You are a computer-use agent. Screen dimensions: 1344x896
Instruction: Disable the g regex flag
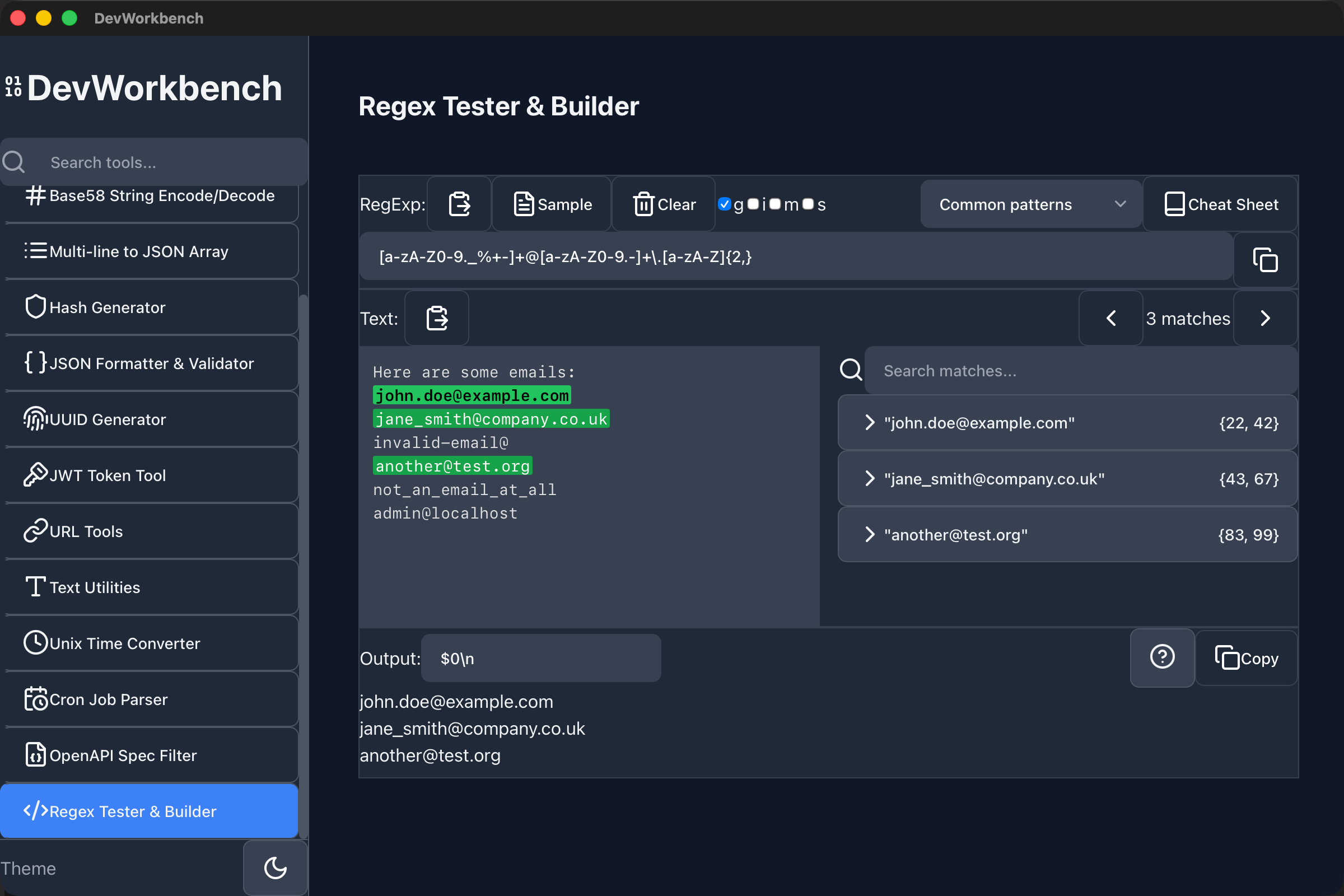pyautogui.click(x=725, y=204)
